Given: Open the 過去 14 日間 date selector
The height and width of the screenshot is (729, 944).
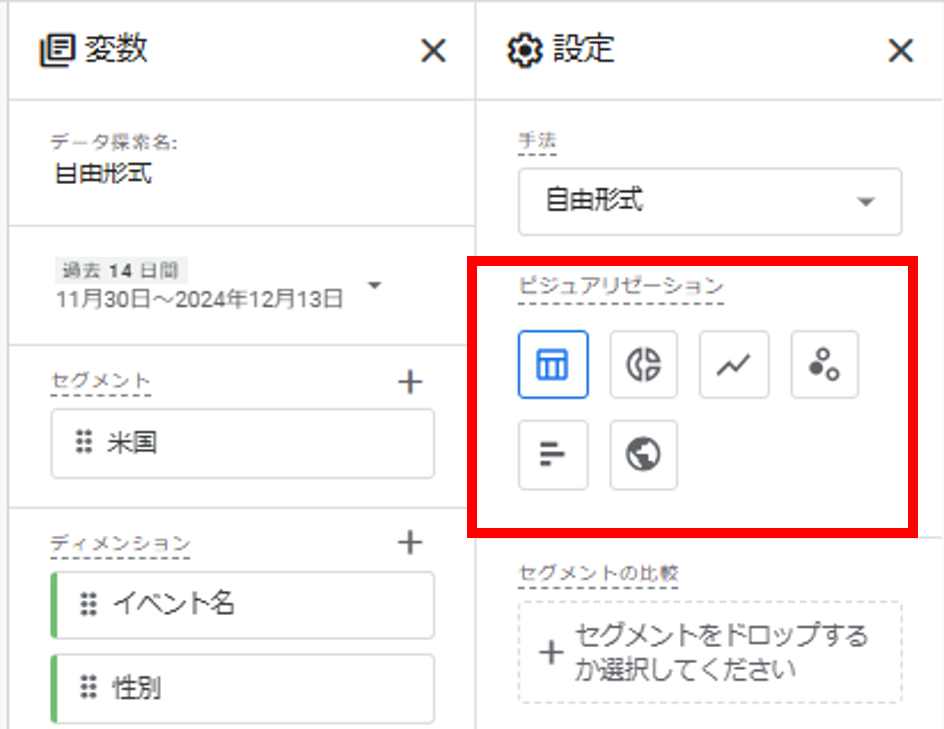Looking at the screenshot, I should coord(200,285).
